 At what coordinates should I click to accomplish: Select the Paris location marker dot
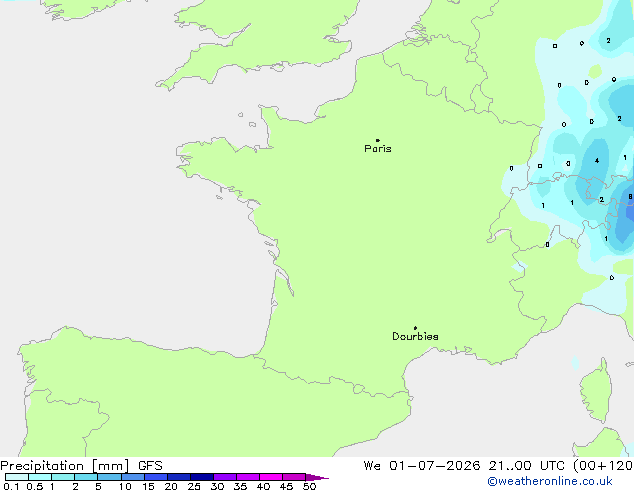tap(378, 140)
